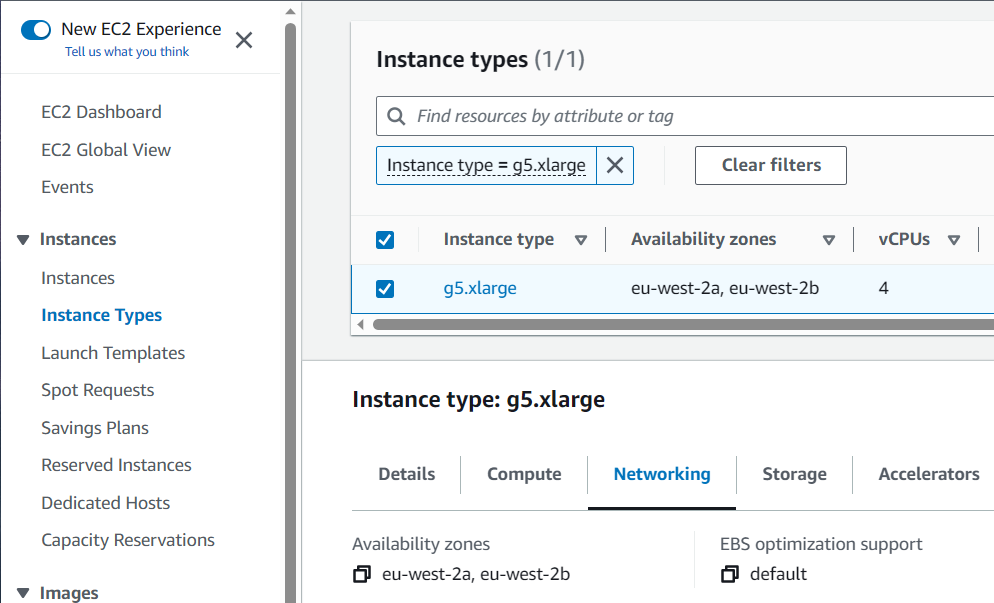Screen dimensions: 994x603
Task: Open Reserved Instances page
Action: click(x=116, y=465)
